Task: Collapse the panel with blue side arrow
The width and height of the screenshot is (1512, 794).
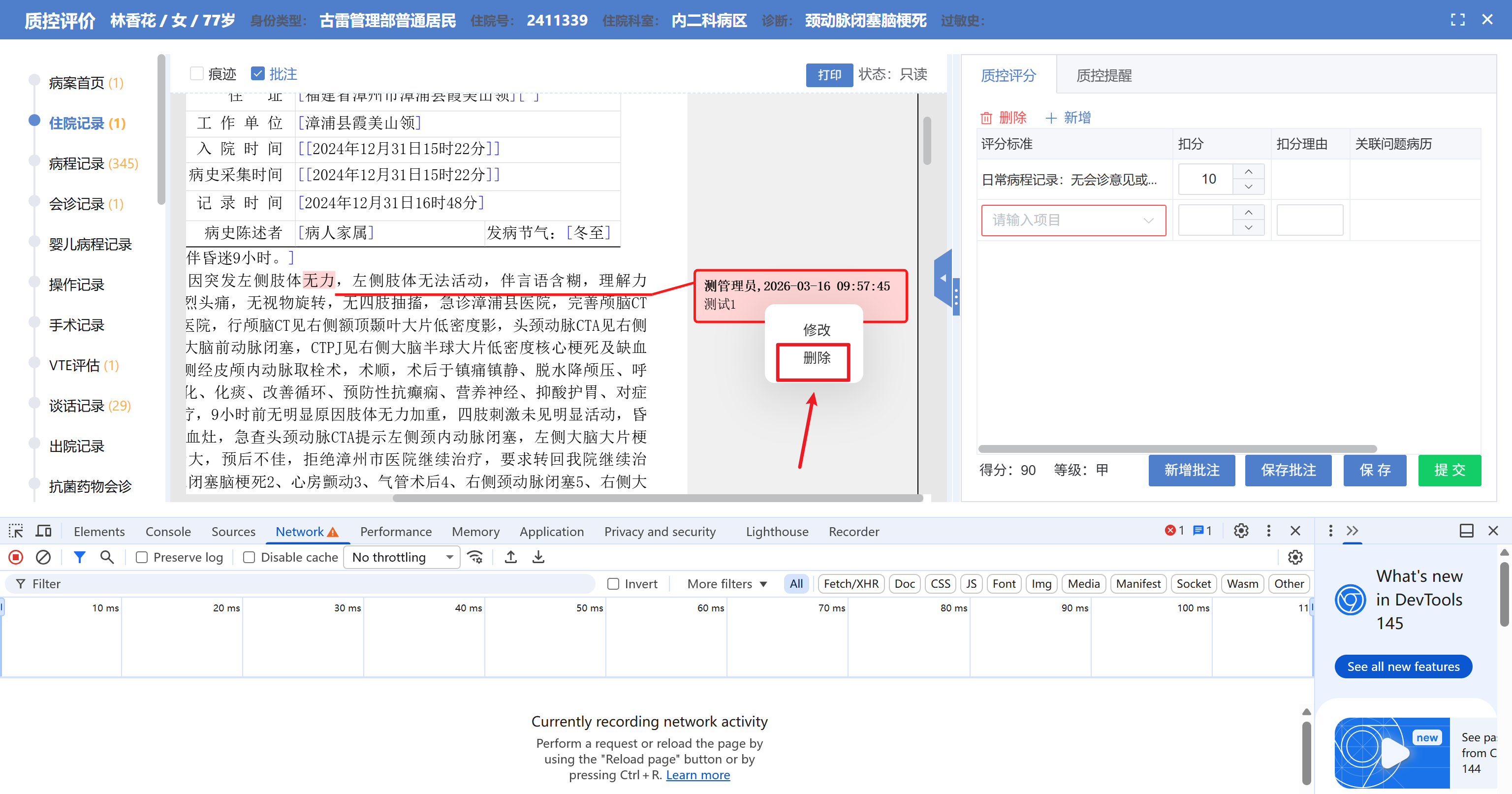Action: click(x=943, y=278)
